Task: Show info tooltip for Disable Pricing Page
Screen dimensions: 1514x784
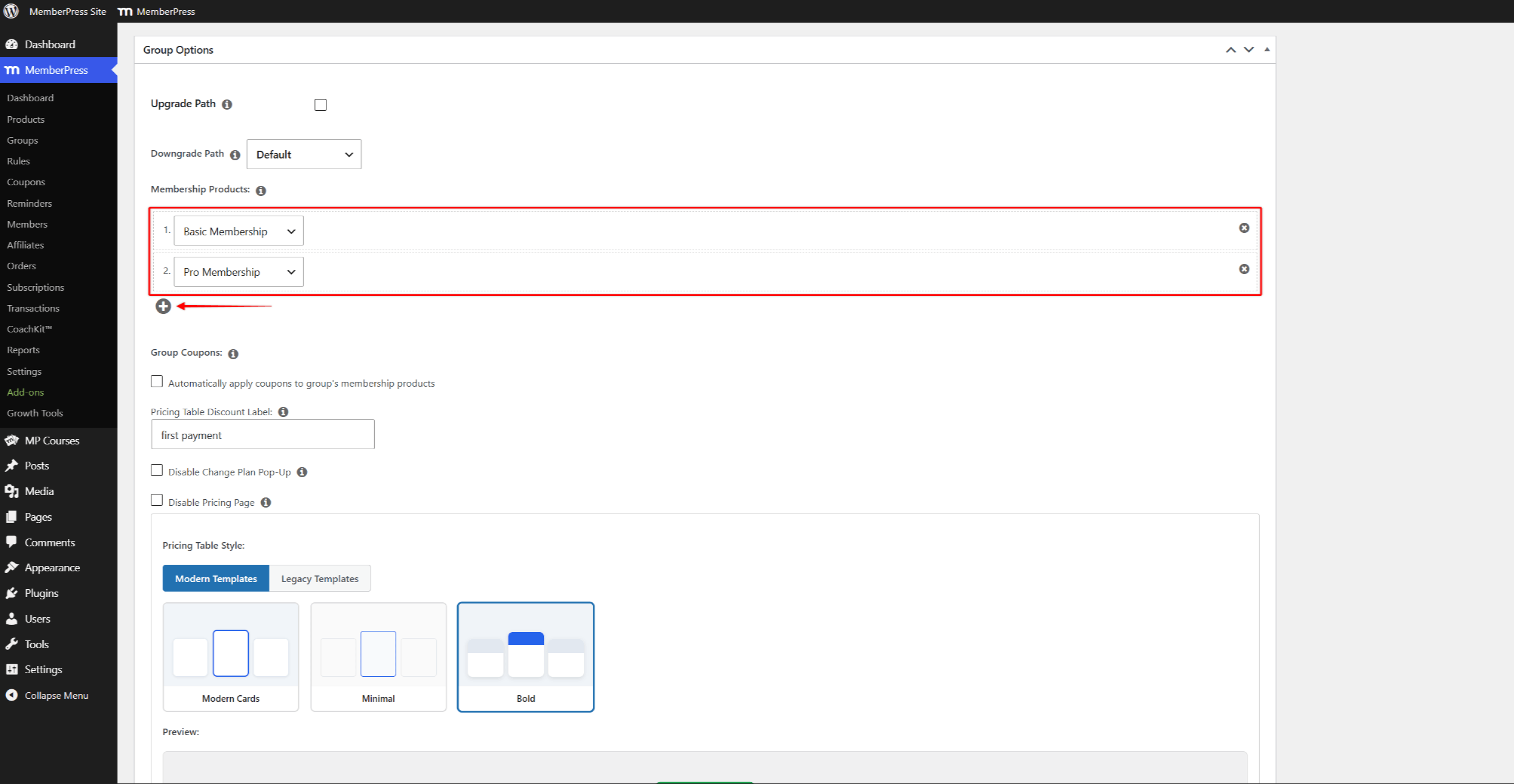Action: point(266,502)
